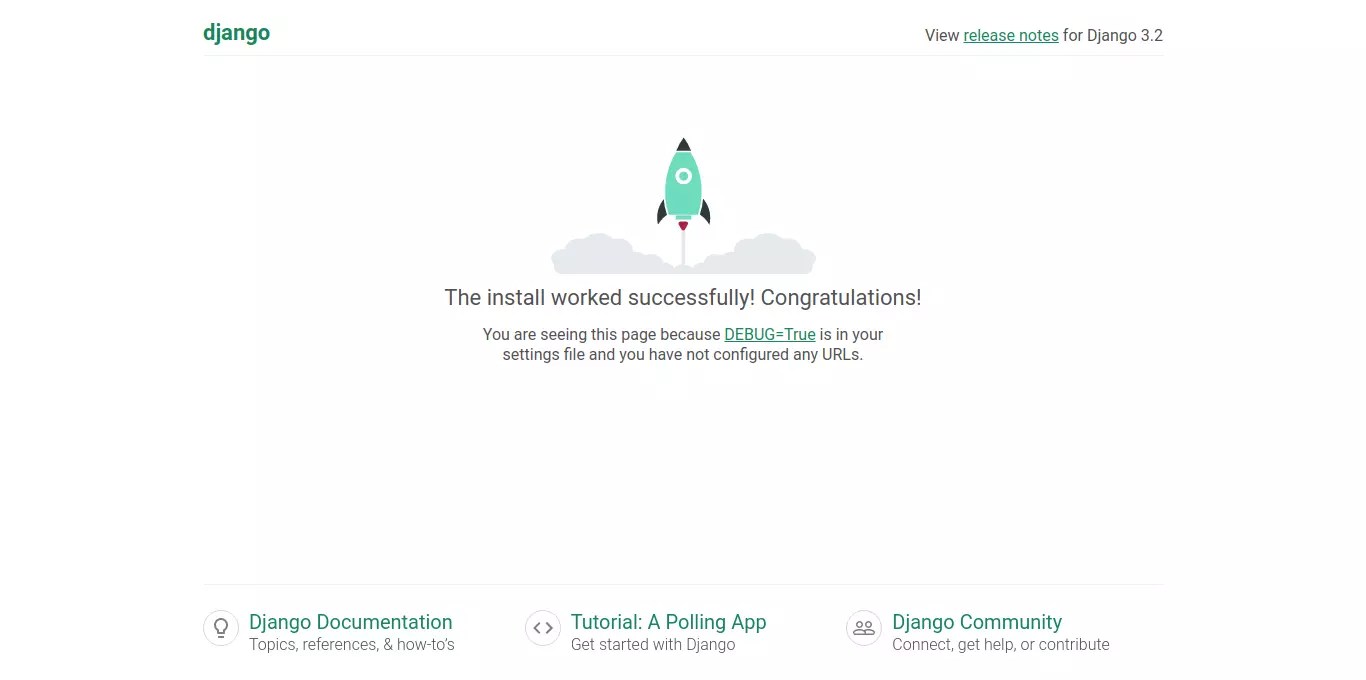1366x680 pixels.
Task: Click the code brackets tutorial icon
Action: coord(543,628)
